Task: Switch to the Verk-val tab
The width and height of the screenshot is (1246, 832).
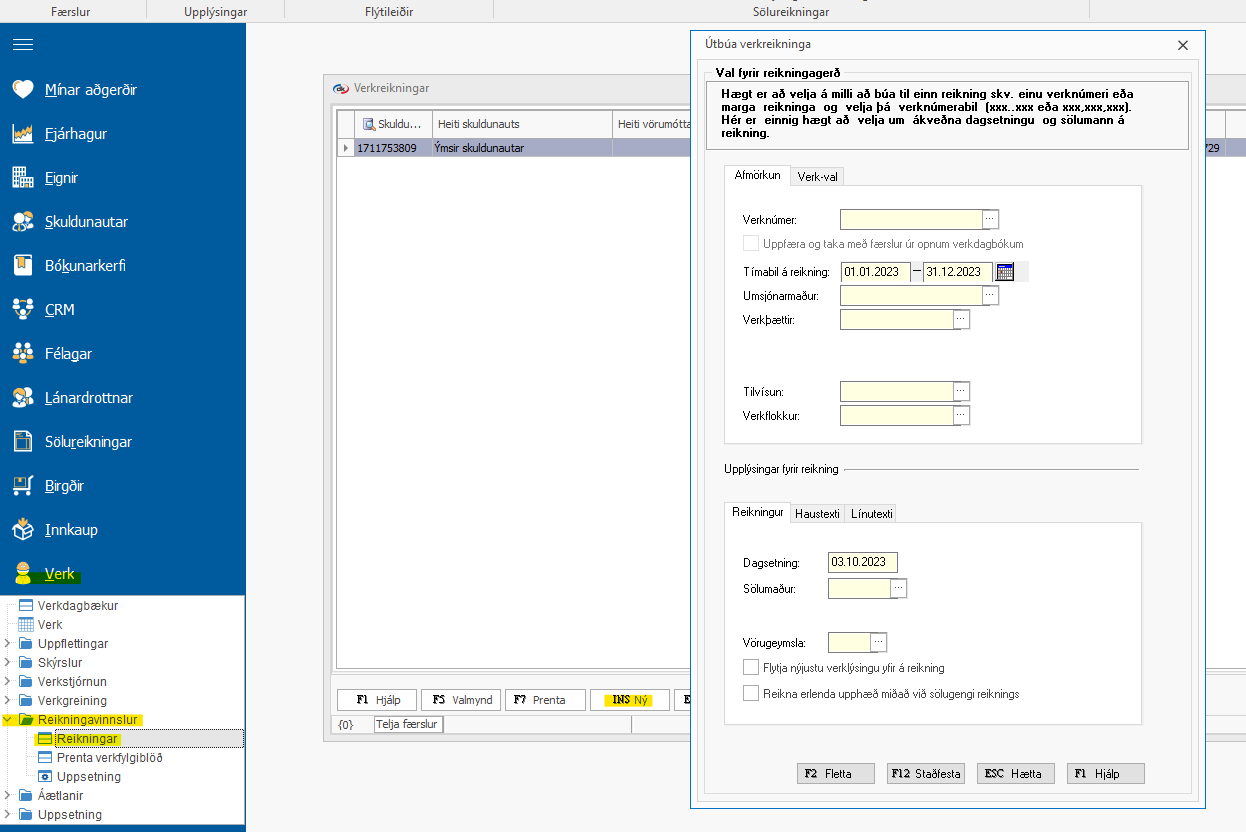Action: pyautogui.click(x=817, y=176)
